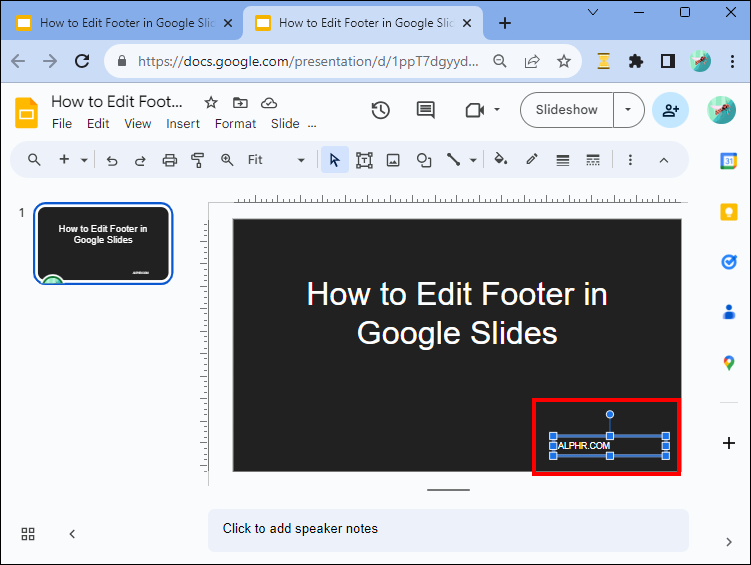
Task: Collapse the menus with up chevron
Action: 663,160
